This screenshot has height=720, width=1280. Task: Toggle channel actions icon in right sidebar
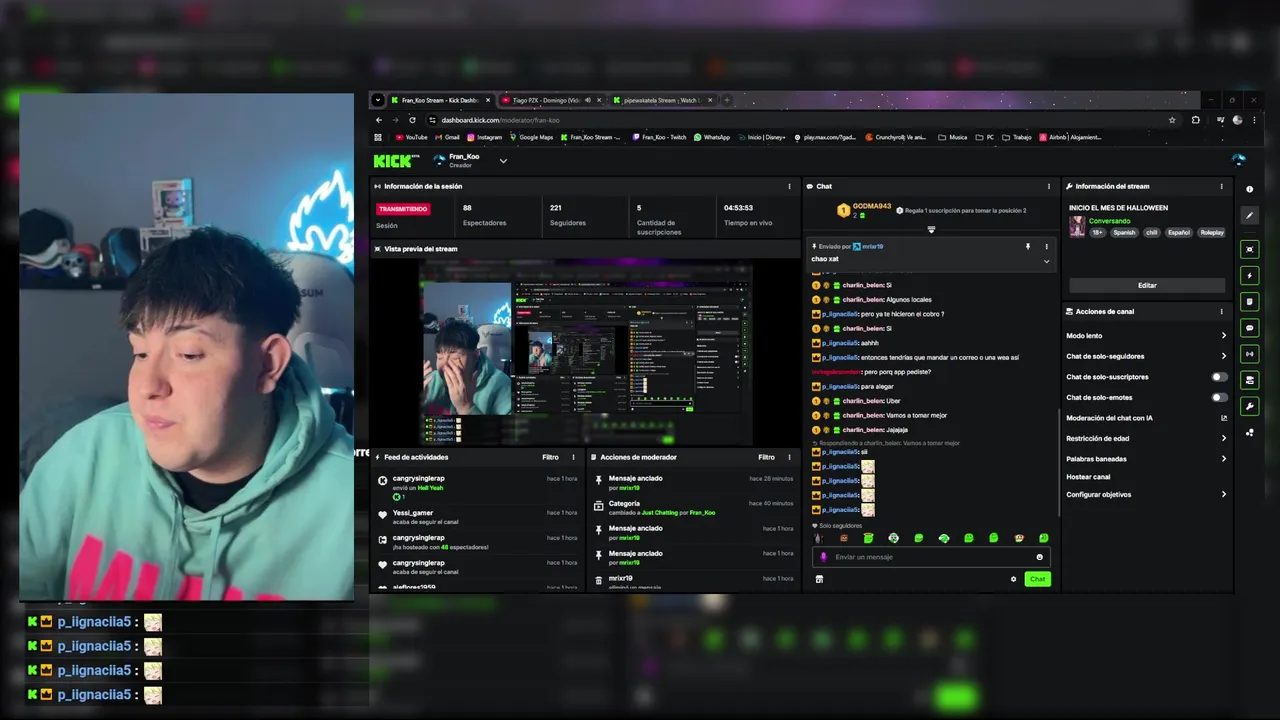[x=1249, y=380]
